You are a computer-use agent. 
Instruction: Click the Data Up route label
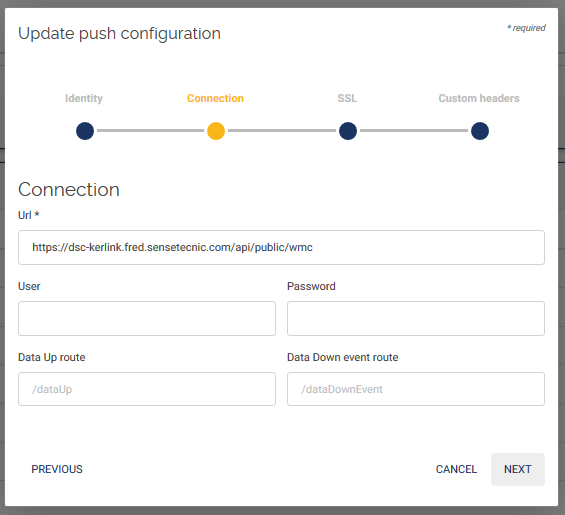[52, 357]
